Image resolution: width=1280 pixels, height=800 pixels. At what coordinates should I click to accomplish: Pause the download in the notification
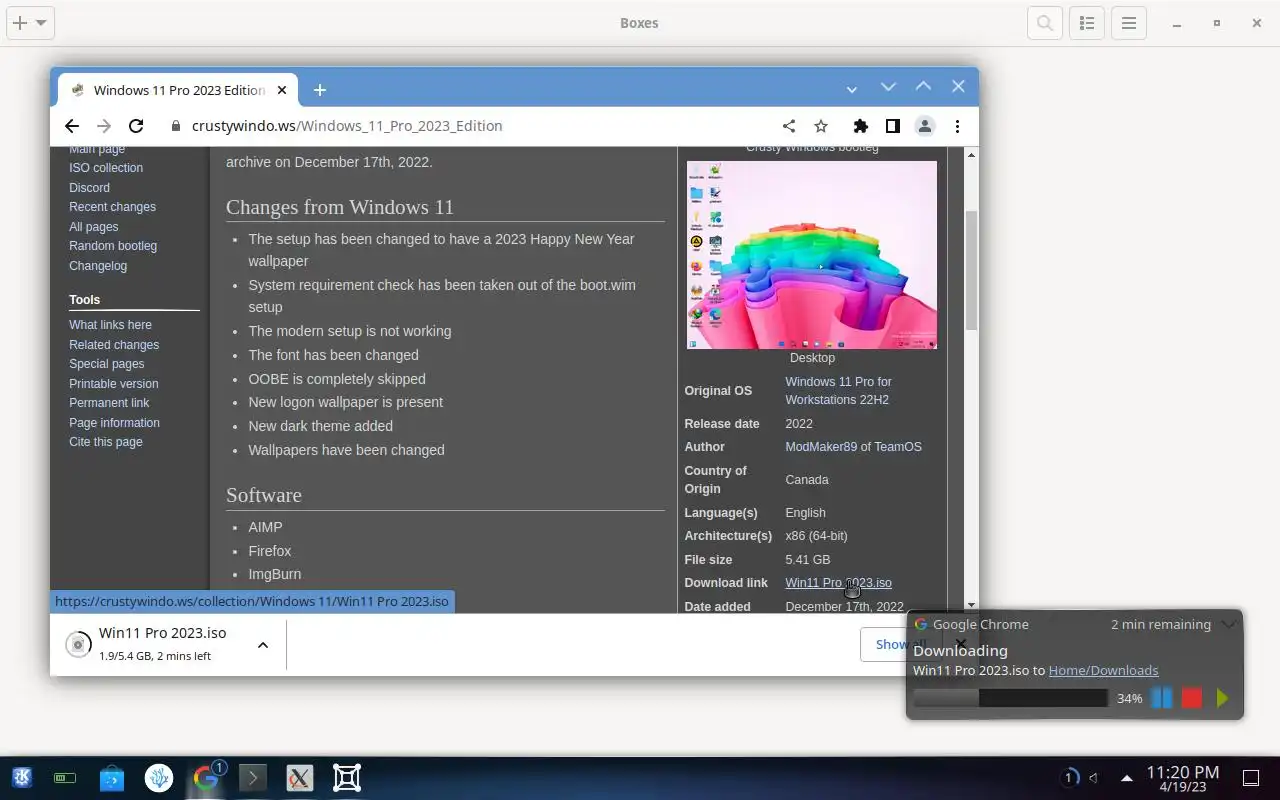(1161, 698)
